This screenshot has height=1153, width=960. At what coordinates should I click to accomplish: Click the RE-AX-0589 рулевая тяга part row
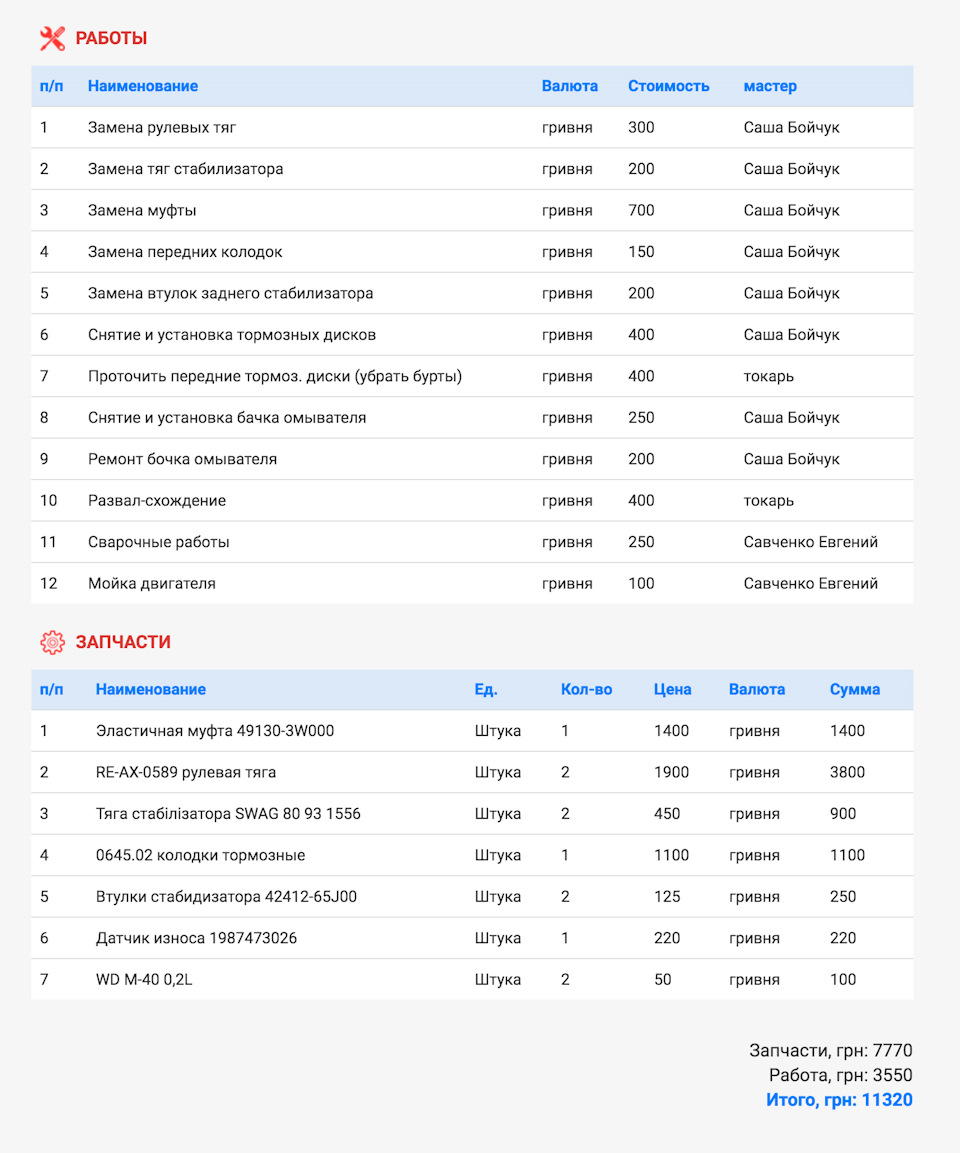[186, 773]
